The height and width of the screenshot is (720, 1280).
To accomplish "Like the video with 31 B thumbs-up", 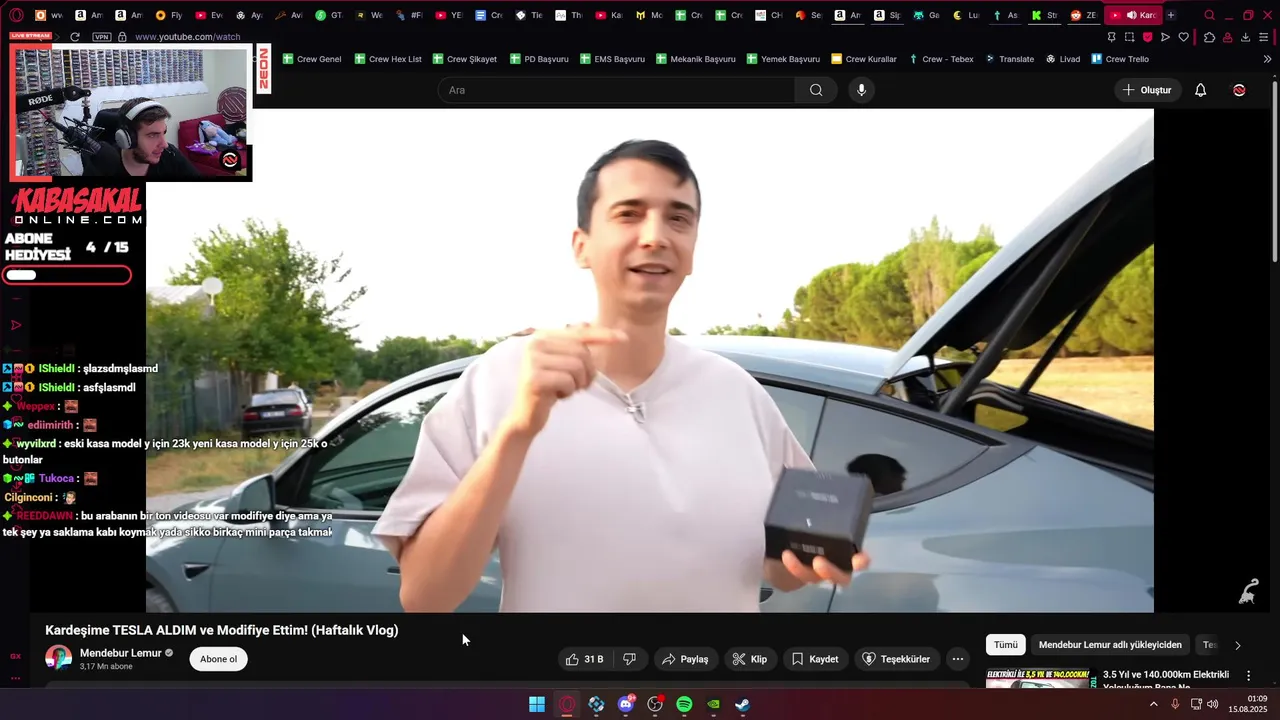I will [584, 659].
